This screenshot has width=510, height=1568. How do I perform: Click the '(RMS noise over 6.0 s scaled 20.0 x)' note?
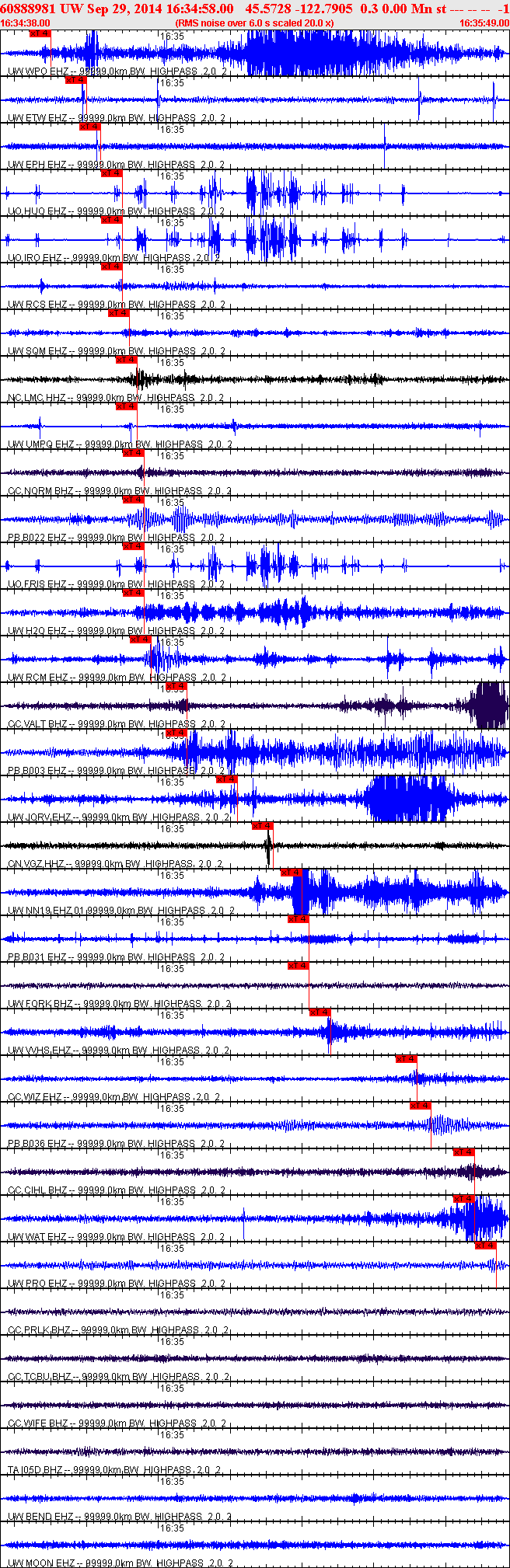[255, 23]
